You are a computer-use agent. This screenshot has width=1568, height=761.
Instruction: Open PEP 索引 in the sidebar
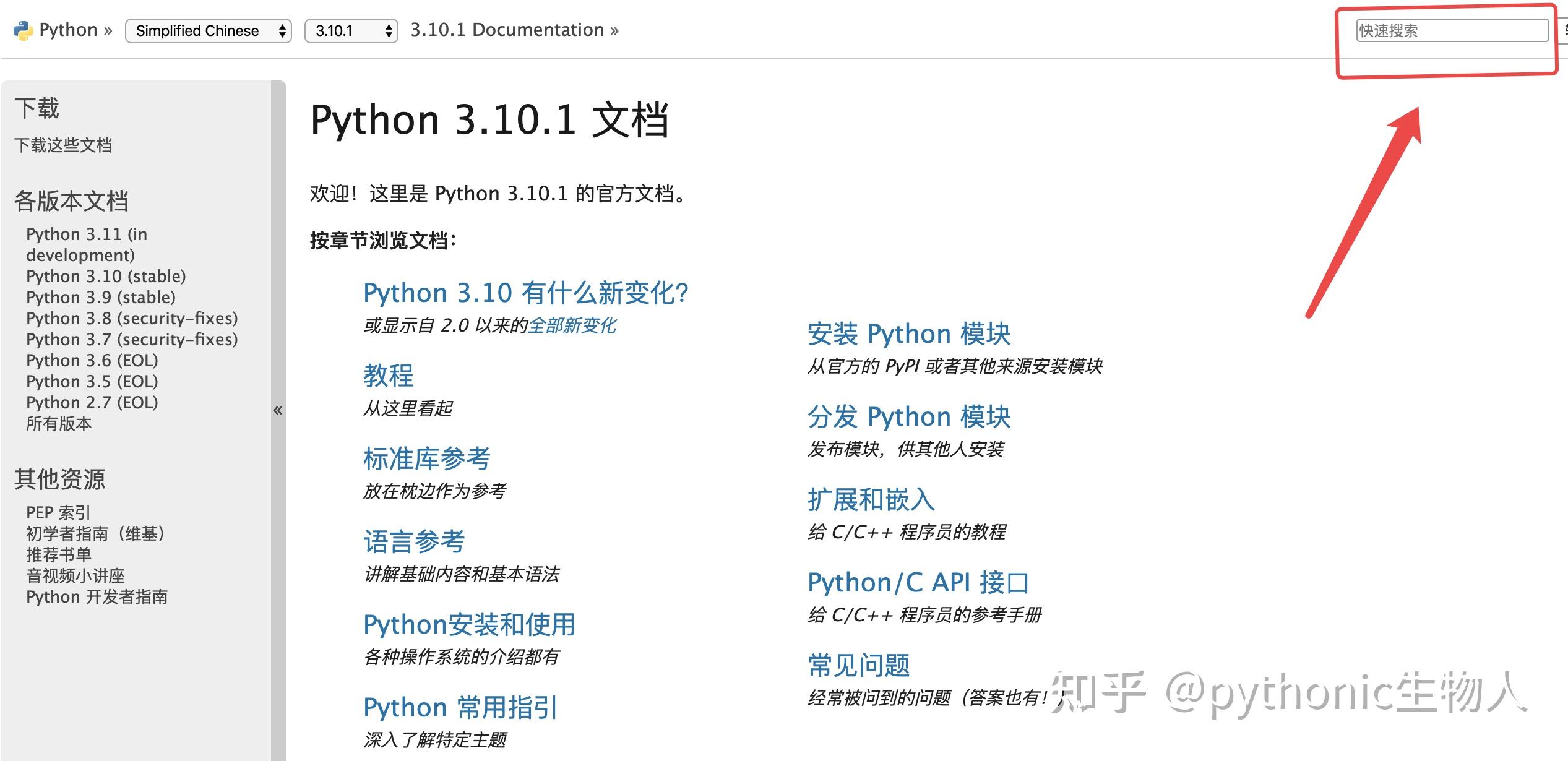coord(58,512)
